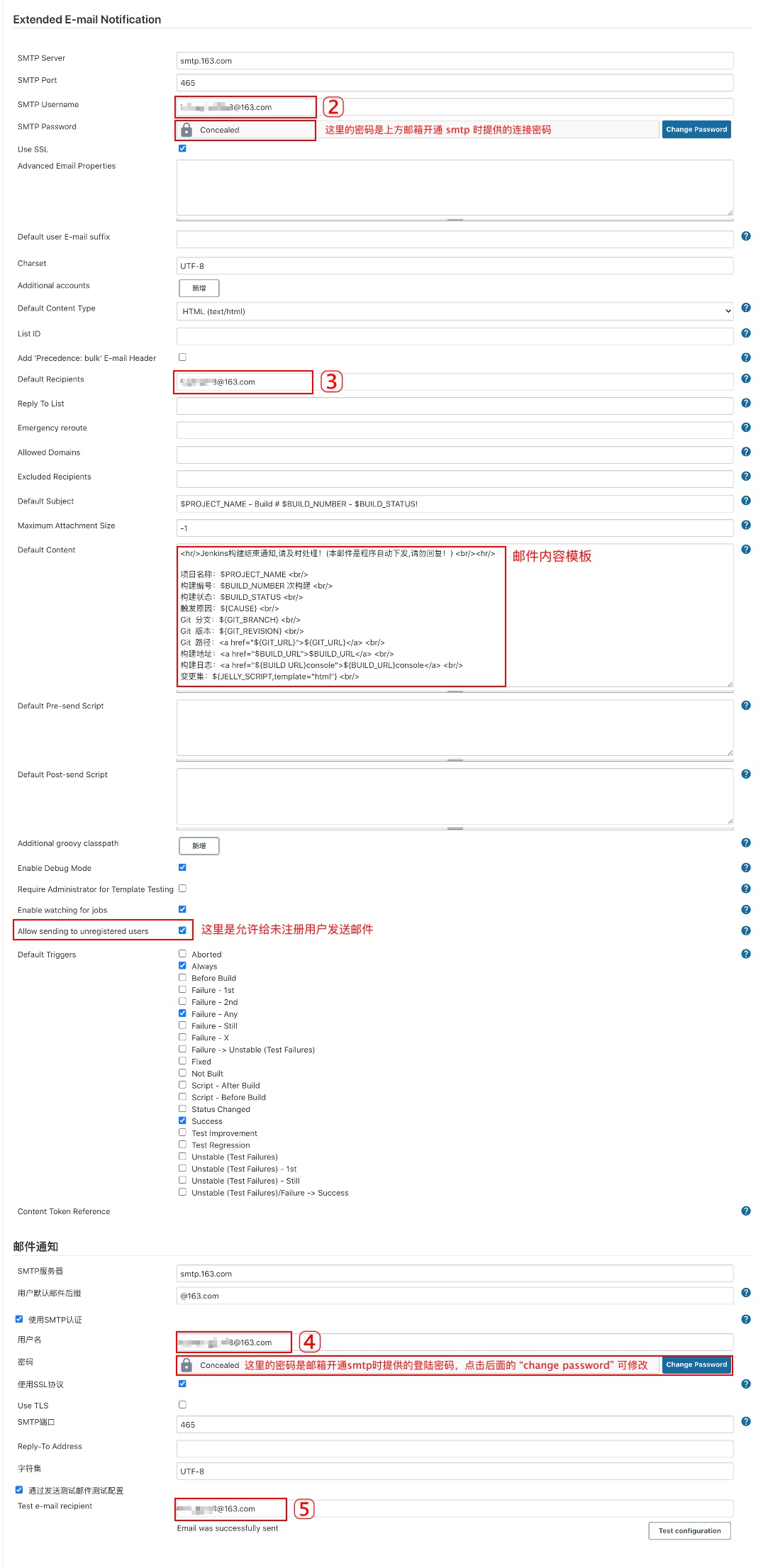Click 新增 under Additional groovy classpath
The height and width of the screenshot is (1568, 763).
pos(199,846)
